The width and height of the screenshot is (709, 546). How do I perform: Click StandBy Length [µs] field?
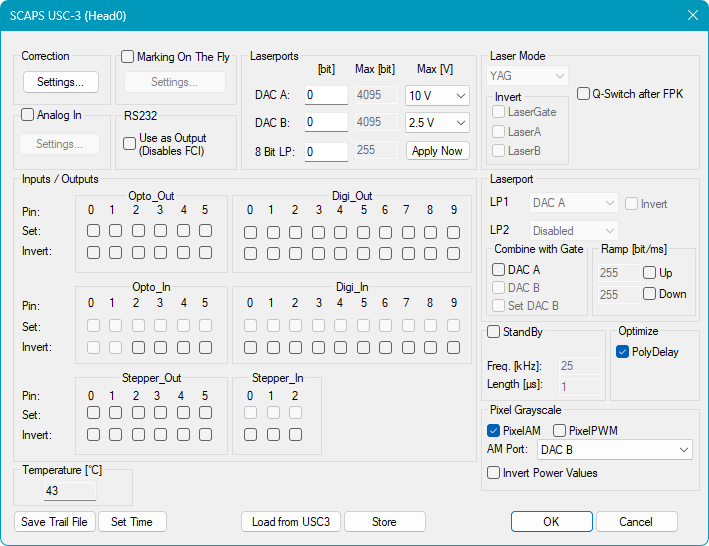coord(580,386)
